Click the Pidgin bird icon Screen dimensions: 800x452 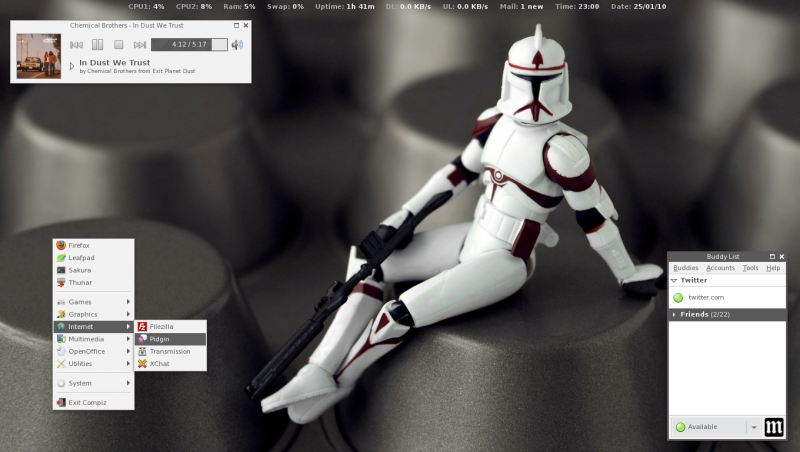[x=142, y=339]
